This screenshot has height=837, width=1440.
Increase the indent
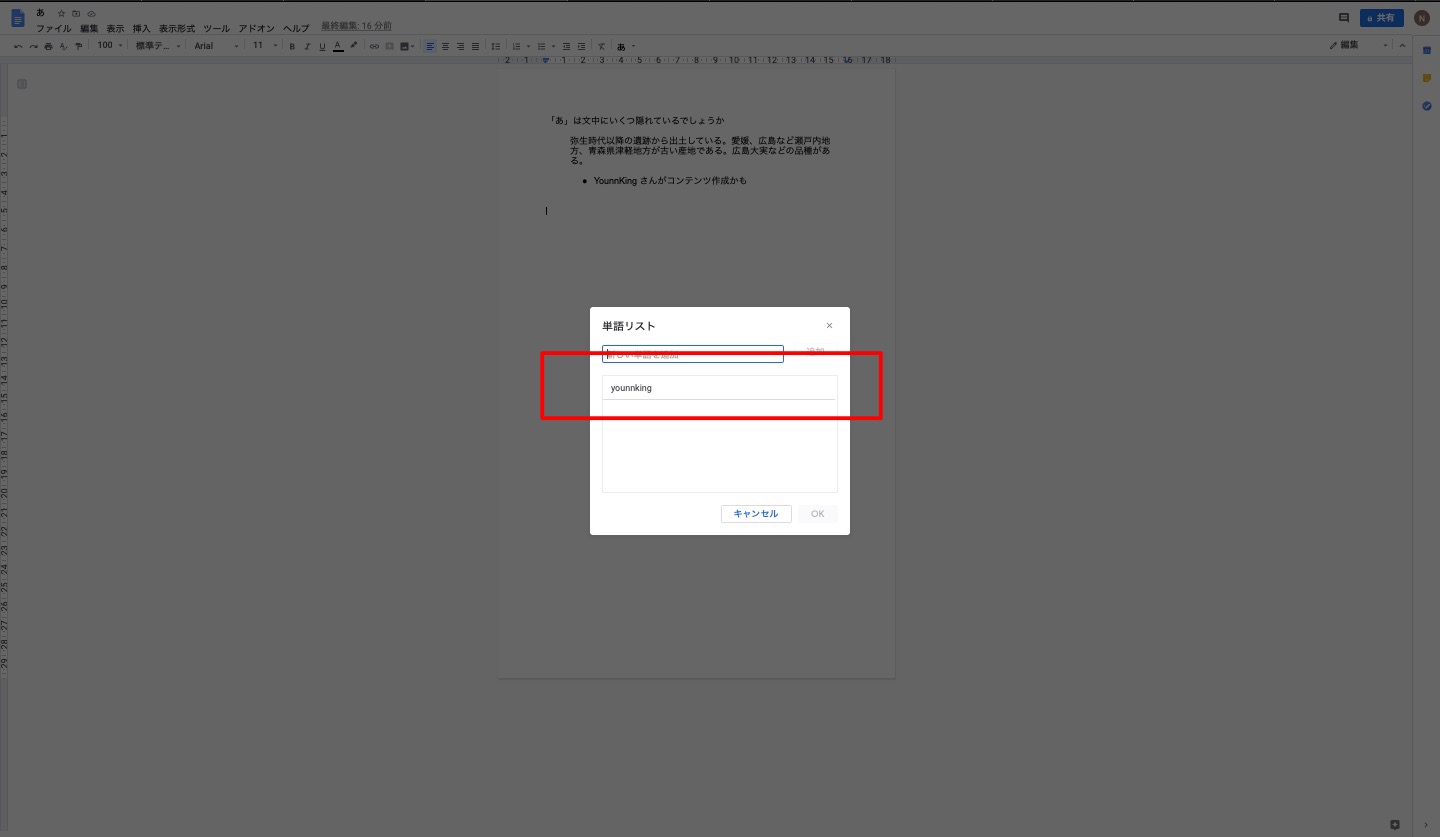click(x=581, y=46)
